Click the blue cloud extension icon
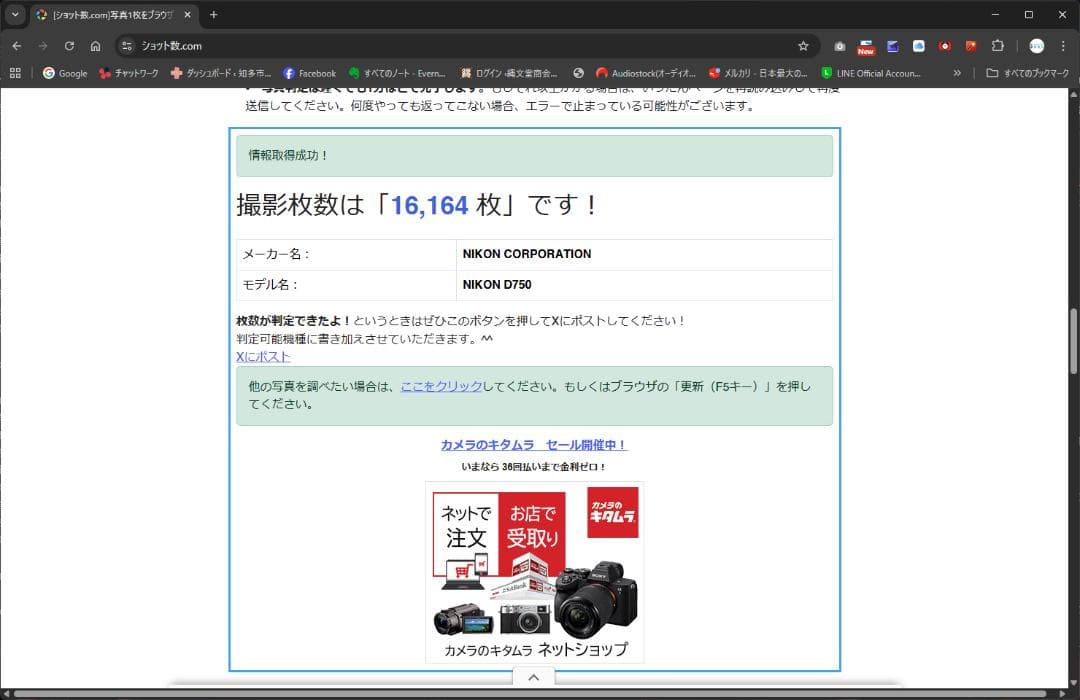 pos(919,46)
